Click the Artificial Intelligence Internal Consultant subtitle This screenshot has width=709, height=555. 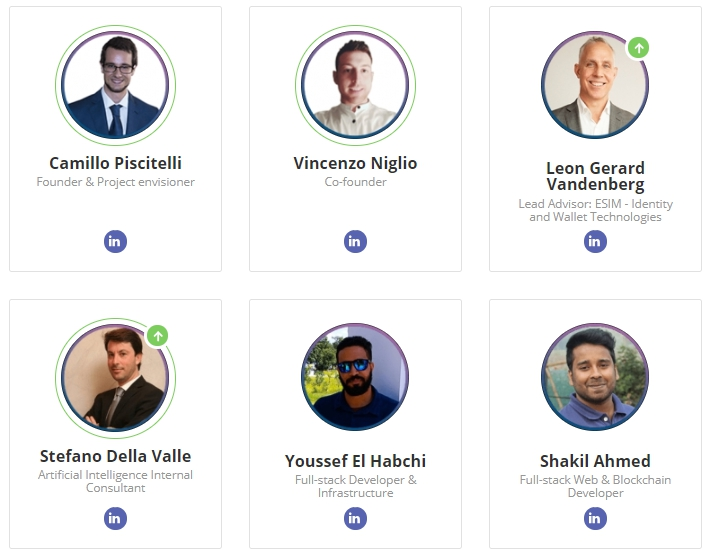click(115, 481)
